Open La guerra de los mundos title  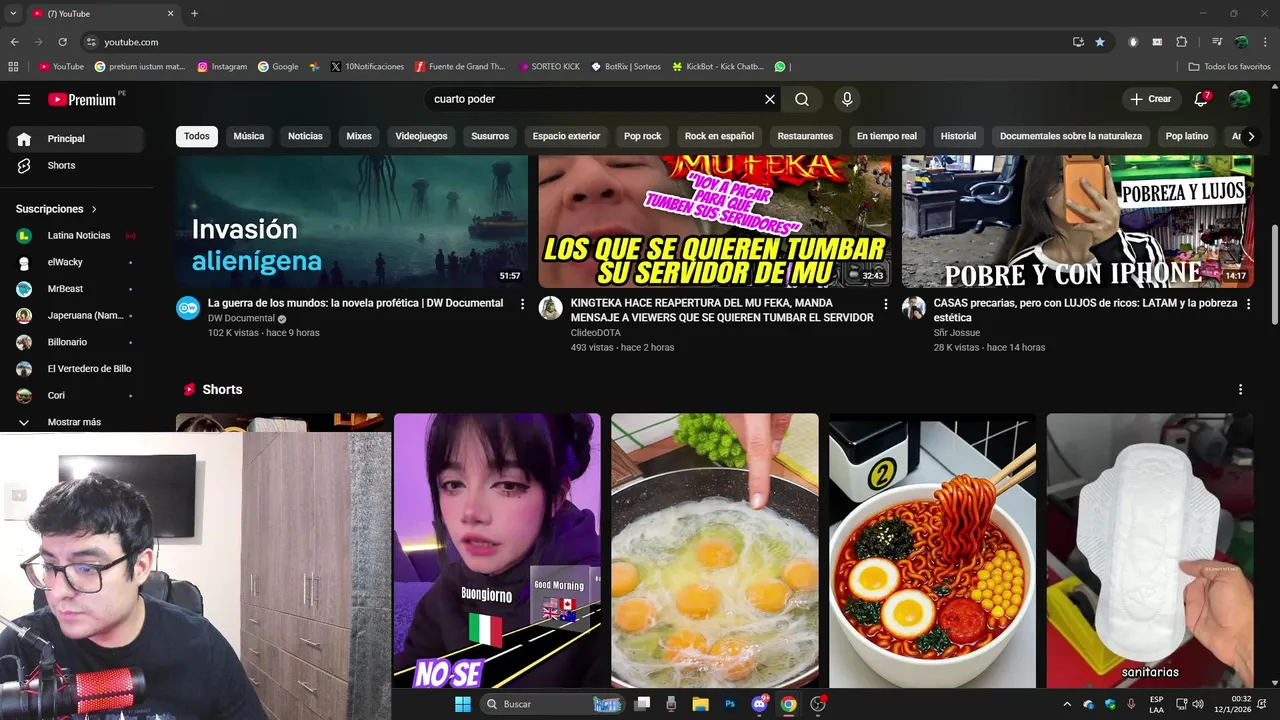355,303
